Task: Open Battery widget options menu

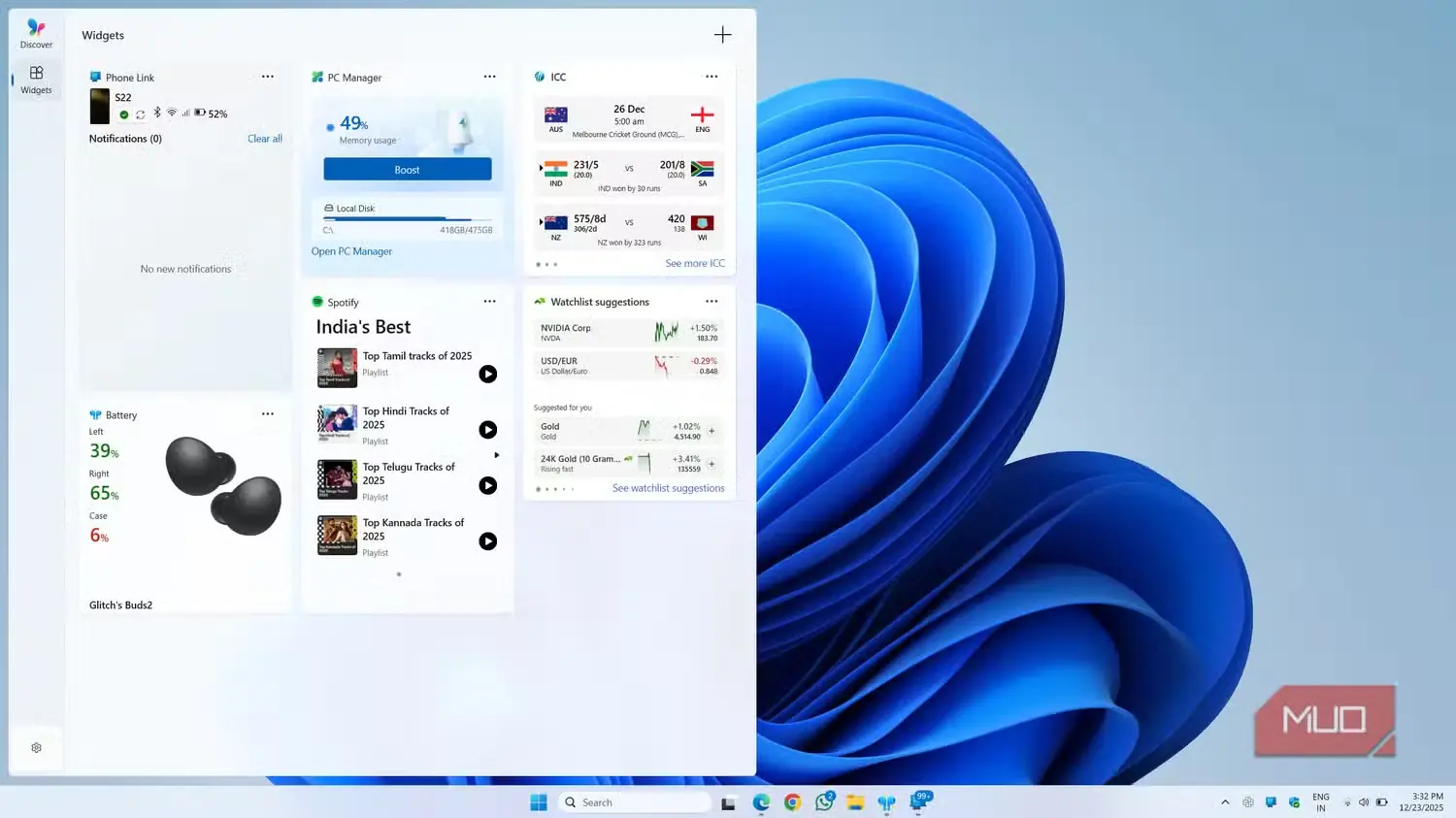Action: 267,414
